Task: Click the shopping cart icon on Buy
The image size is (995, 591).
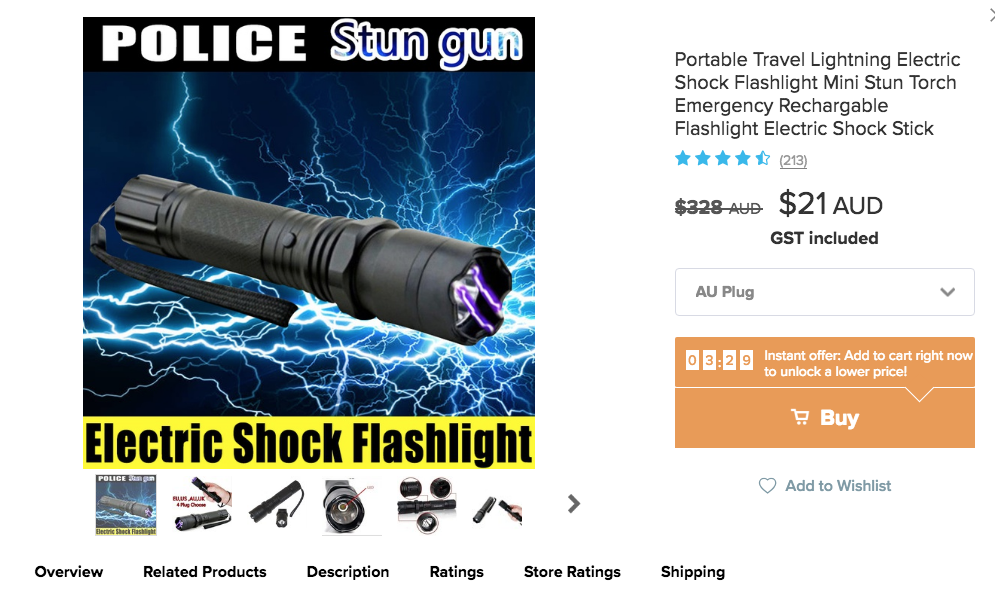Action: click(800, 417)
